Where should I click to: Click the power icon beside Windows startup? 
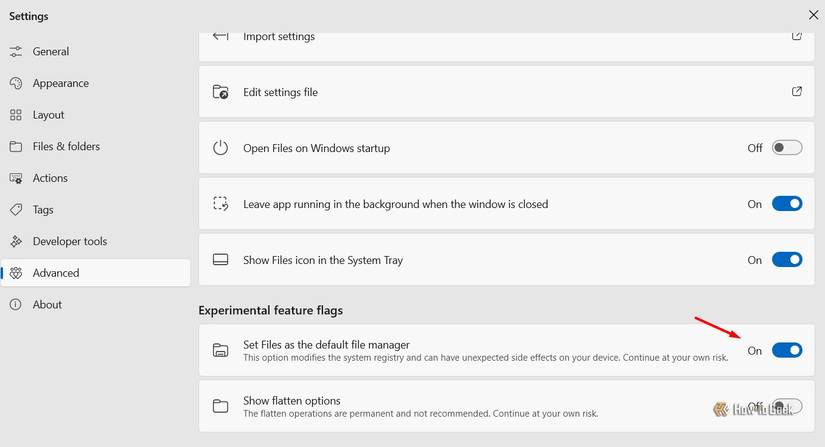220,148
